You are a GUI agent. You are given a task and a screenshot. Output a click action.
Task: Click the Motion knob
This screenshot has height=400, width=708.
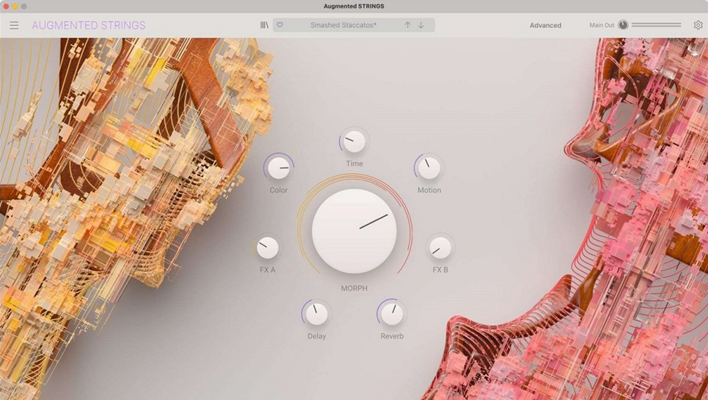(x=429, y=168)
